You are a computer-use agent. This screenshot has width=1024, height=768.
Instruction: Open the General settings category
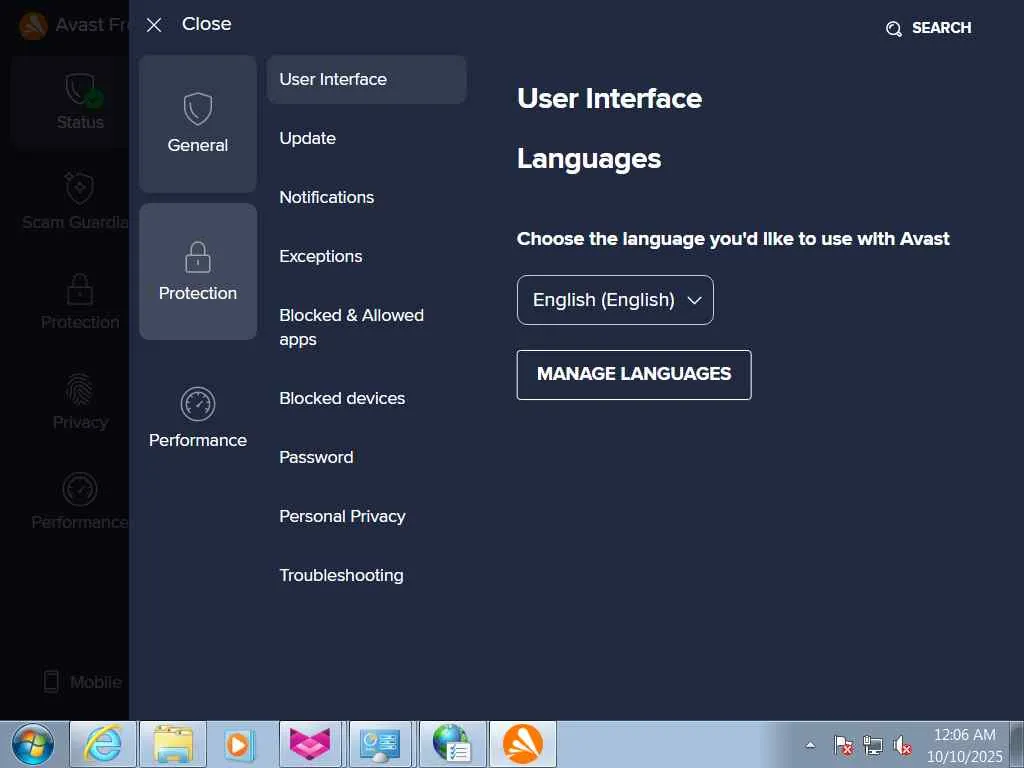pyautogui.click(x=198, y=124)
